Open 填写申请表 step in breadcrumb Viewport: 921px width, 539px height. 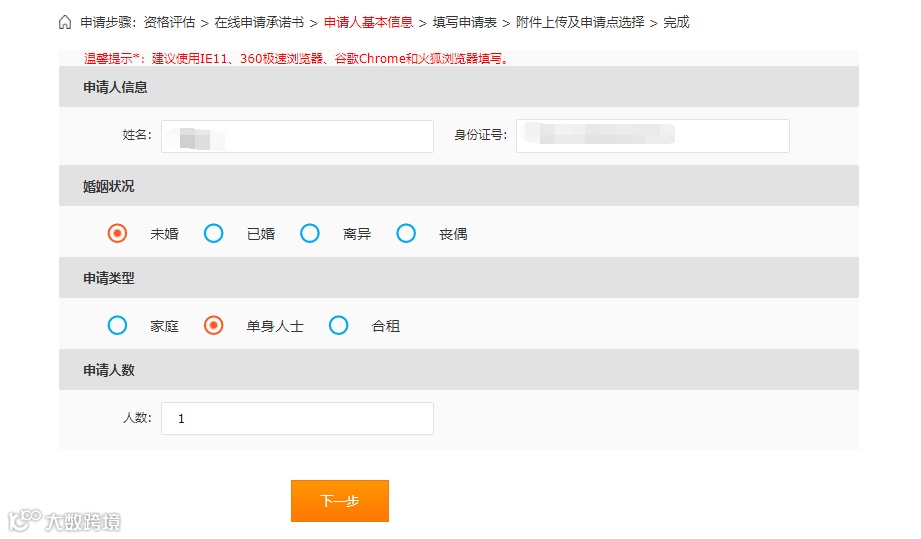pos(465,22)
